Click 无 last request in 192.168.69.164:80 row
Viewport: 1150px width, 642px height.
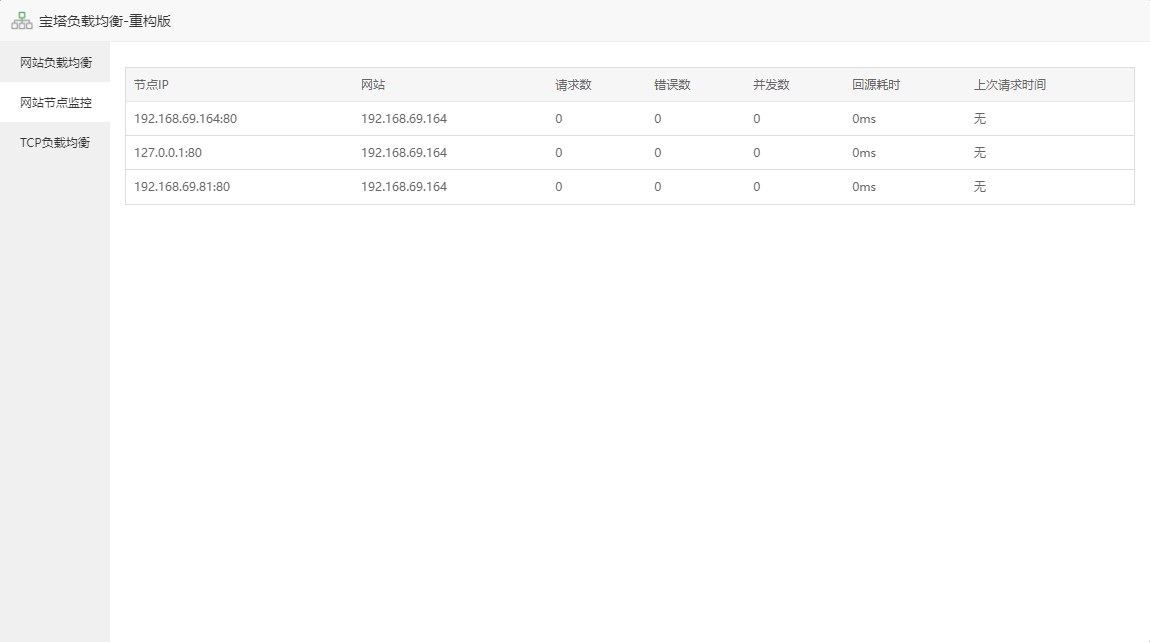tap(979, 119)
